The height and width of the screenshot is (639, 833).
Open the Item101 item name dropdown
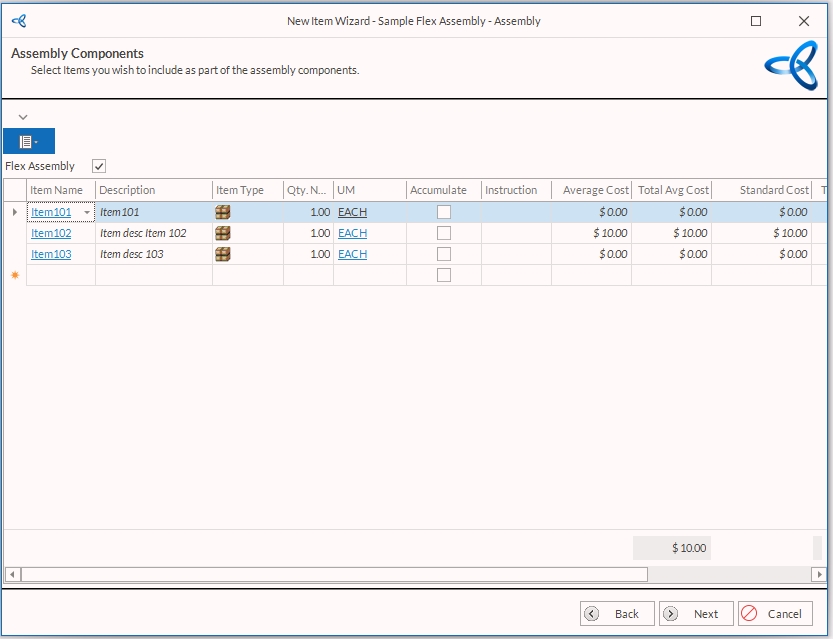click(x=87, y=213)
